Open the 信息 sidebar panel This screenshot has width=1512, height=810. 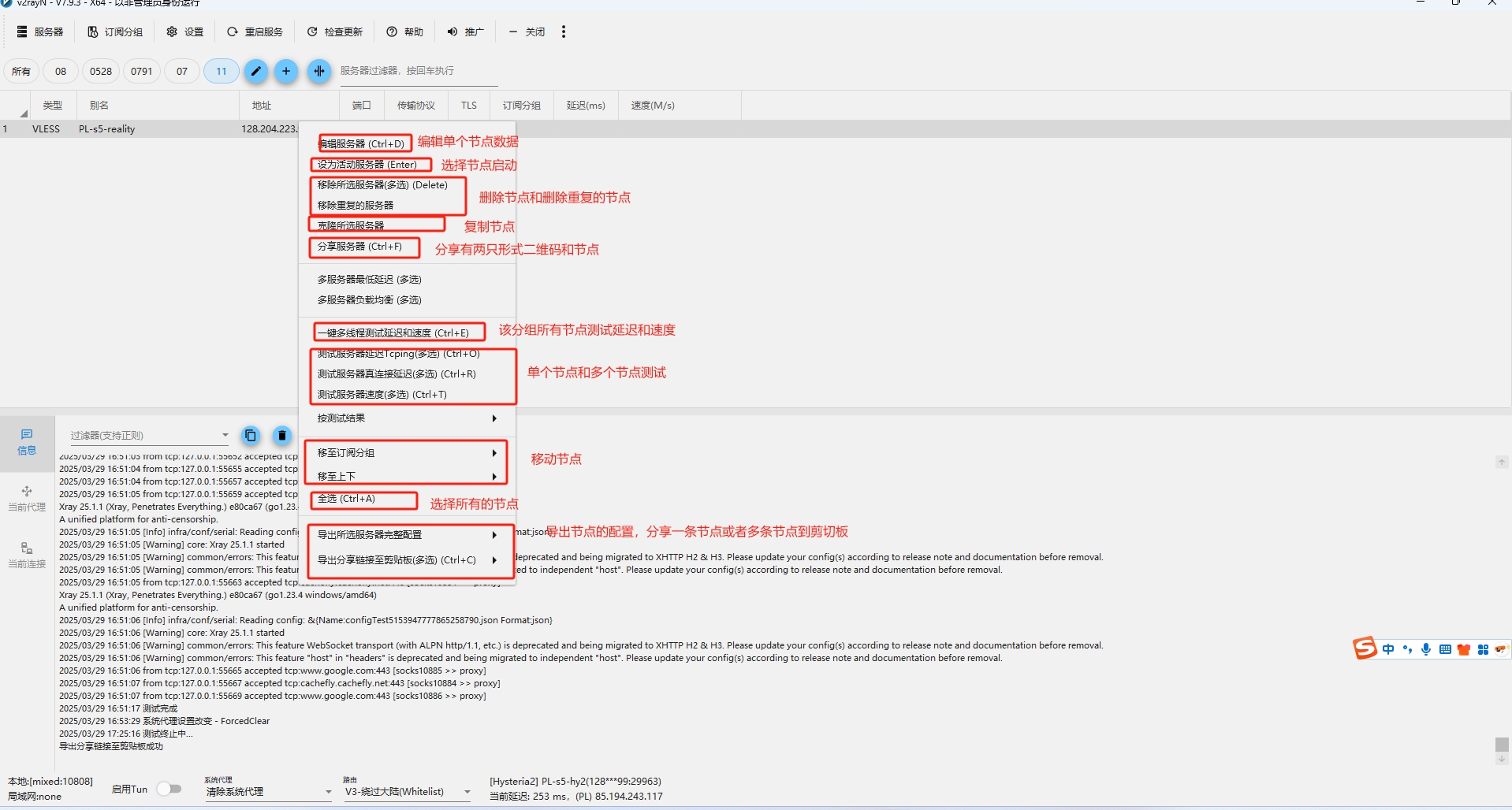[27, 443]
